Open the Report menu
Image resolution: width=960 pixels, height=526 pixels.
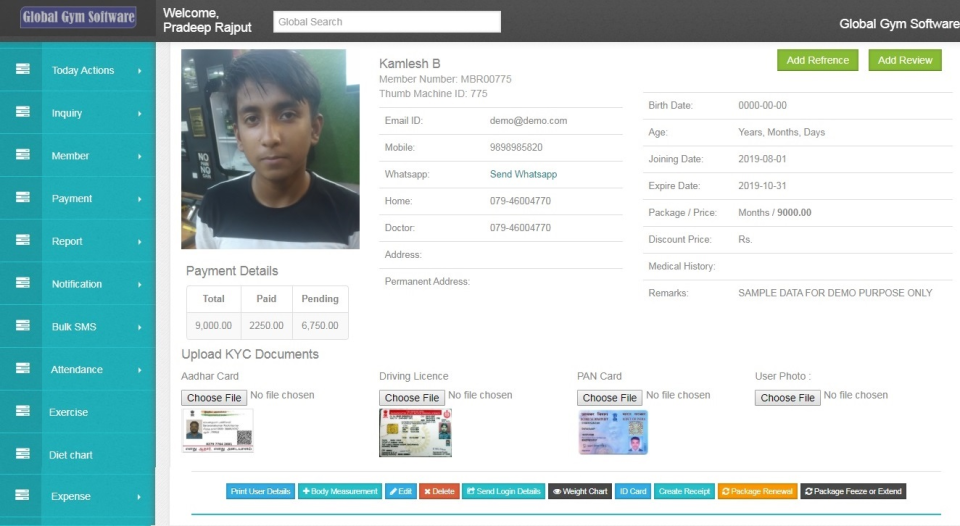pyautogui.click(x=67, y=241)
